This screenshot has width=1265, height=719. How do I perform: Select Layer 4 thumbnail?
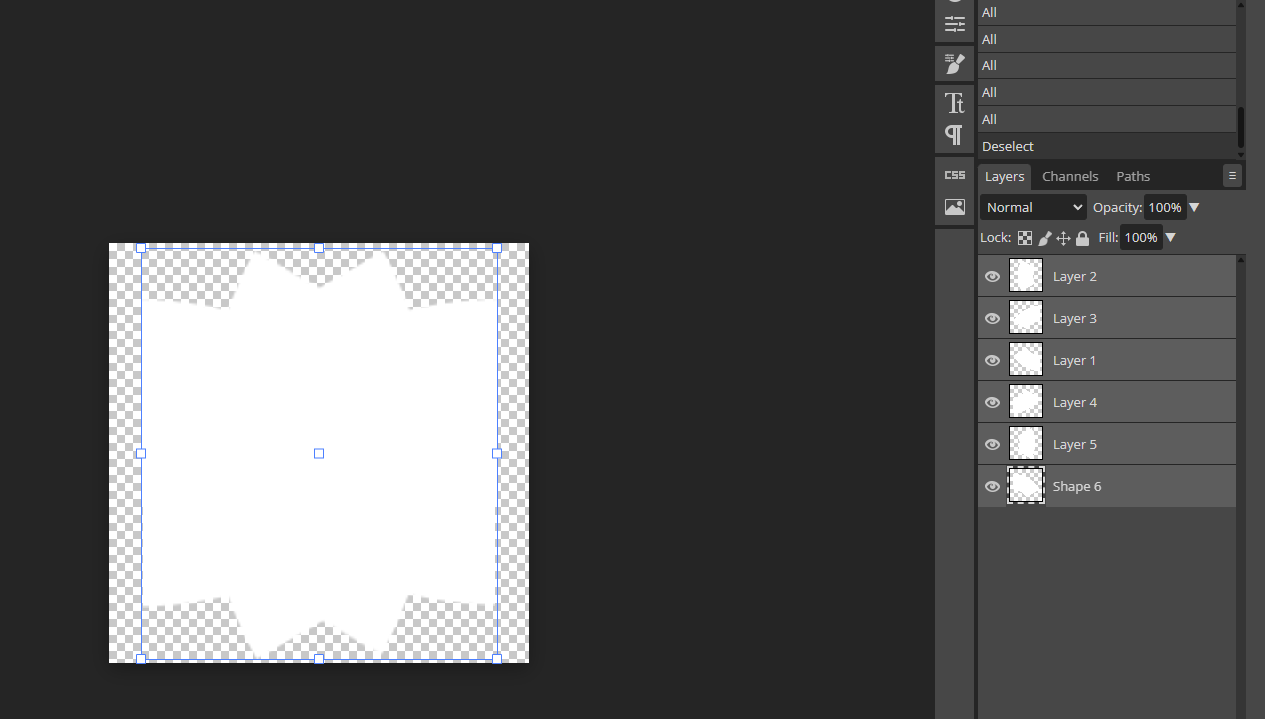[x=1026, y=402]
